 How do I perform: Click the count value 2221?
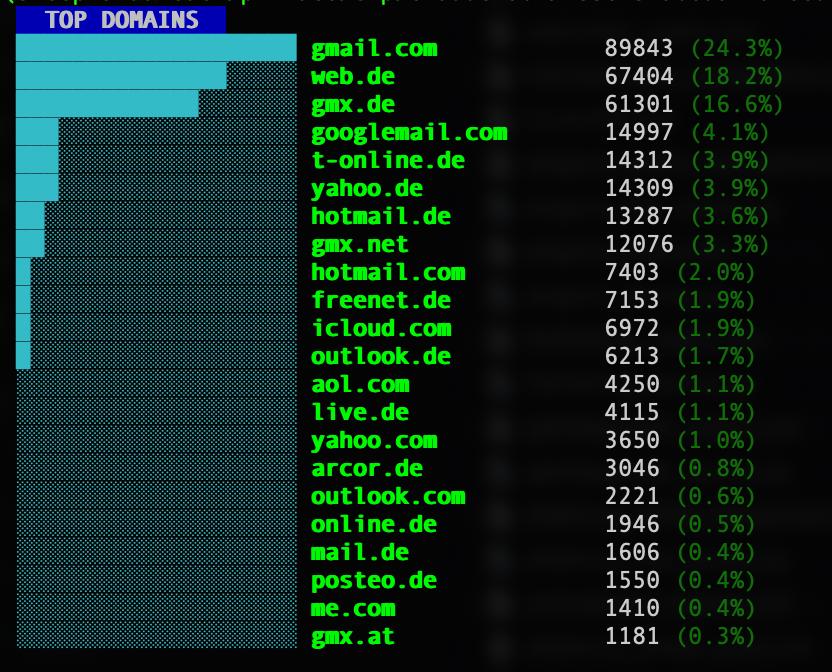click(632, 496)
